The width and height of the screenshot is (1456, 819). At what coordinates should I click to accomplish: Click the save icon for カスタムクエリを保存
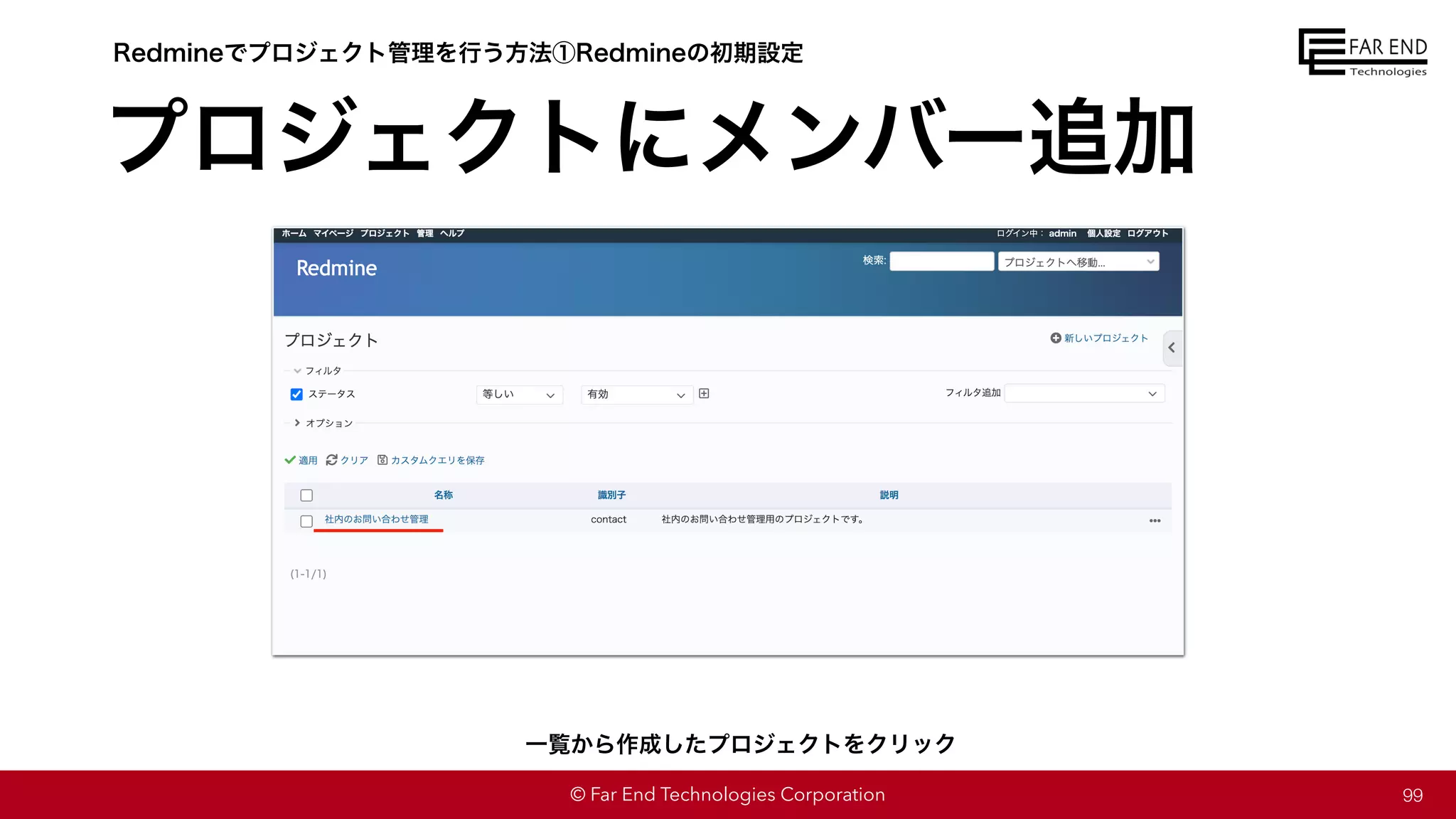(382, 460)
